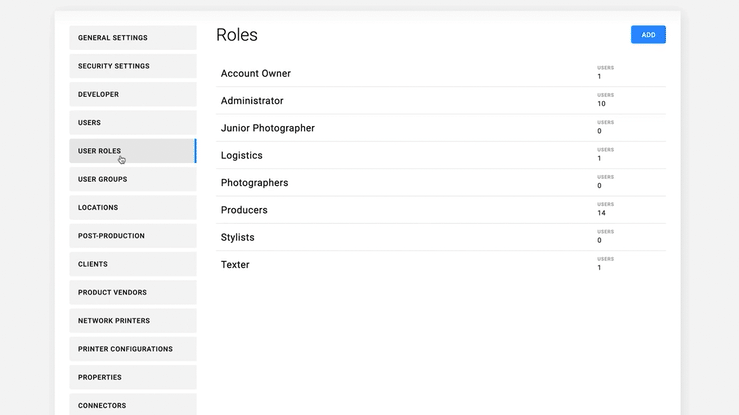Screen dimensions: 739x415
Task: Go to the Developer settings
Action: click(133, 94)
